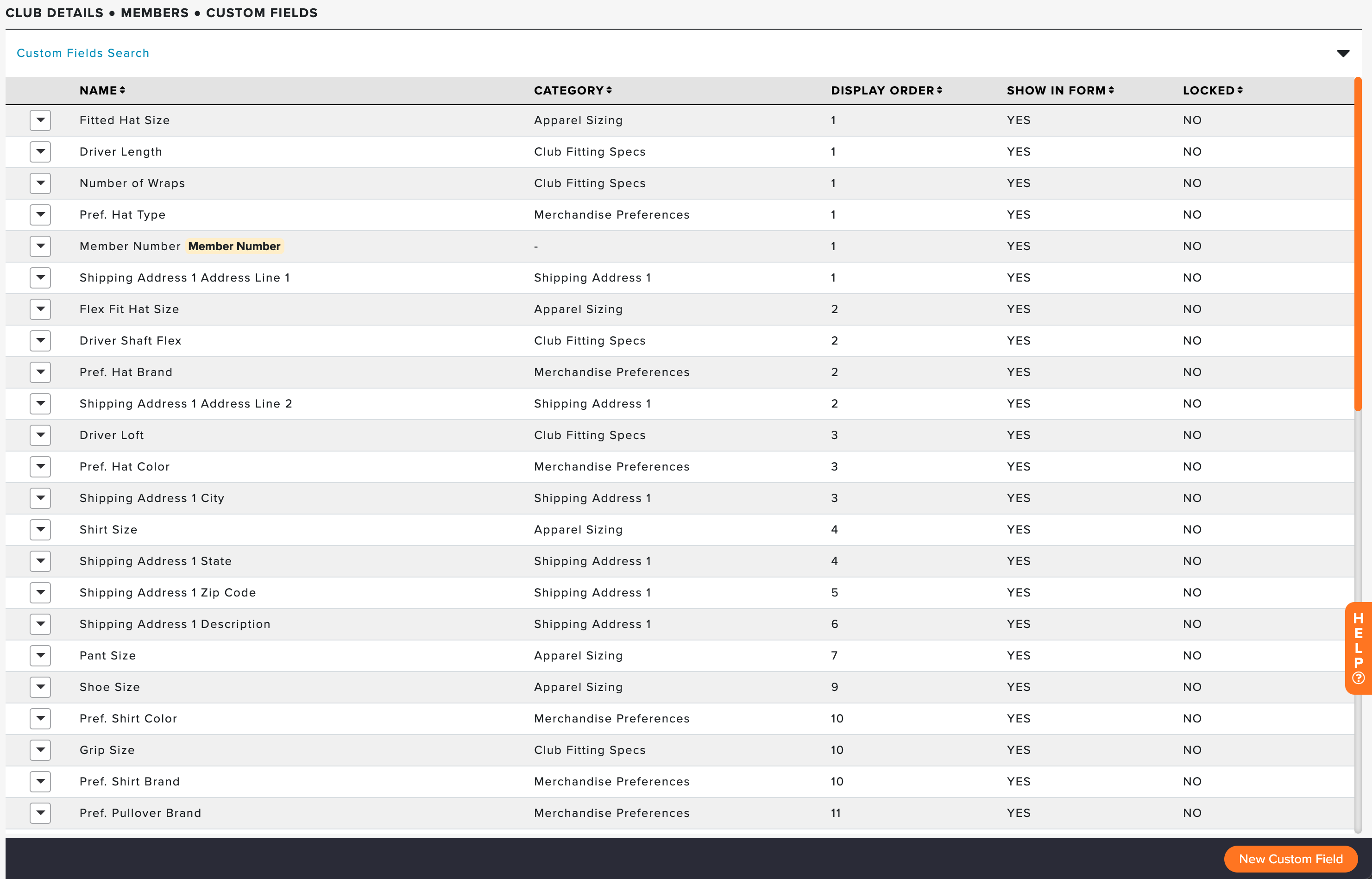Screen dimensions: 1372x879
Task: Select the Pref. Hat Brand name
Action: 126,372
